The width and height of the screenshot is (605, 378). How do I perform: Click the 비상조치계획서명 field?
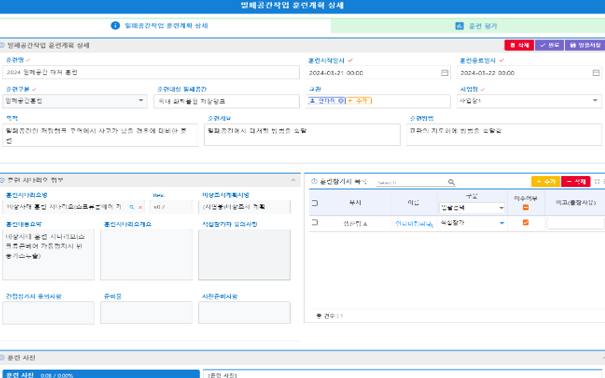244,207
